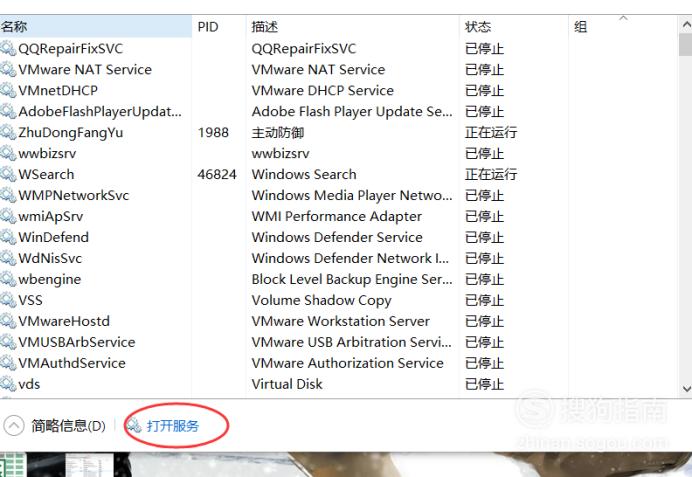Image resolution: width=692 pixels, height=477 pixels.
Task: Click the Windows Search description cell
Action: [304, 174]
